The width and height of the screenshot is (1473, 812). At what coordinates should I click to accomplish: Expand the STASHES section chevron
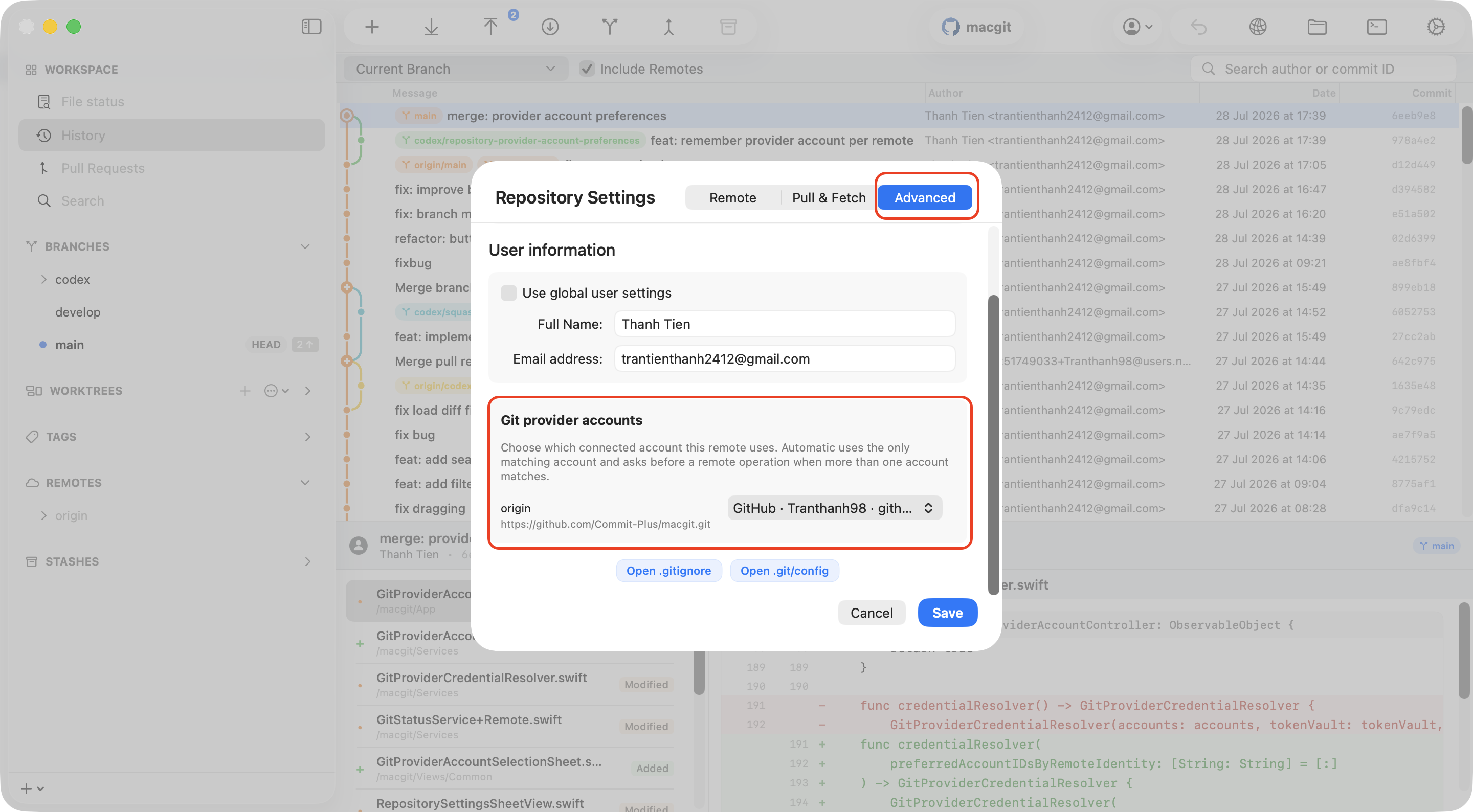pyautogui.click(x=307, y=562)
